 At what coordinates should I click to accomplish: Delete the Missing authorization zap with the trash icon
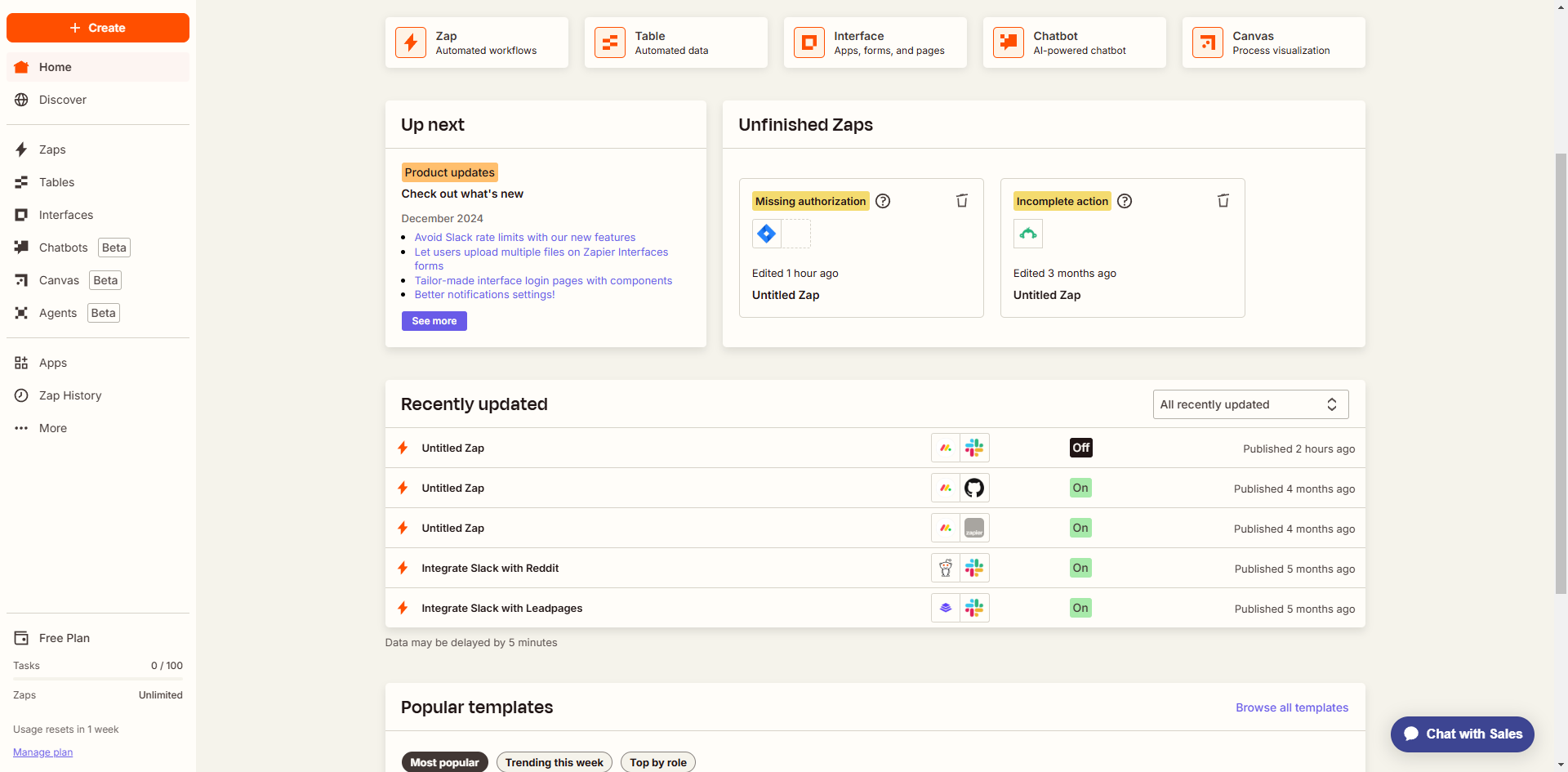(x=962, y=201)
